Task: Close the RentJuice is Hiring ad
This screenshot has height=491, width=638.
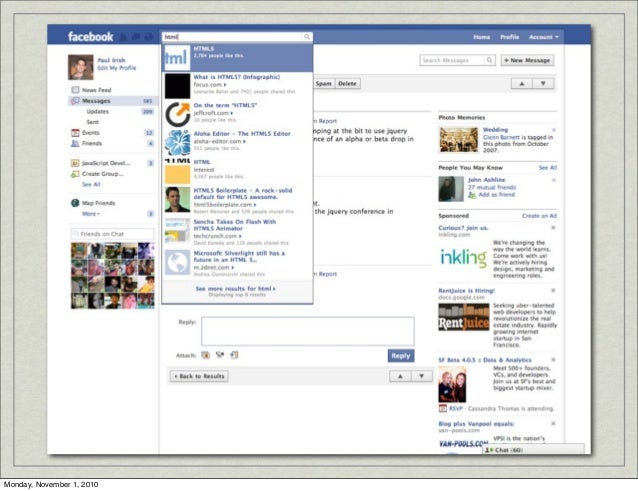Action: click(553, 290)
